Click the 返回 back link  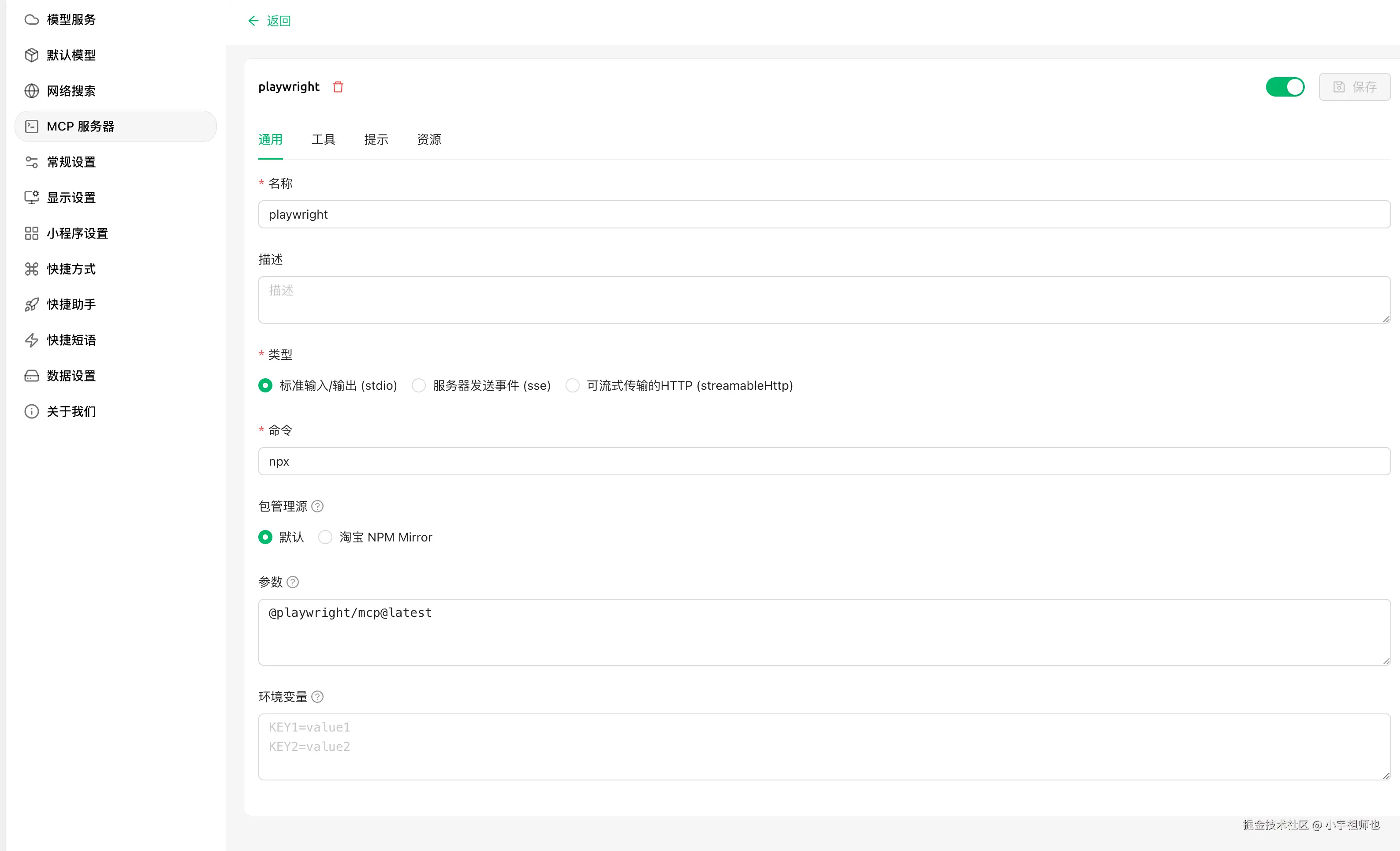(x=279, y=21)
